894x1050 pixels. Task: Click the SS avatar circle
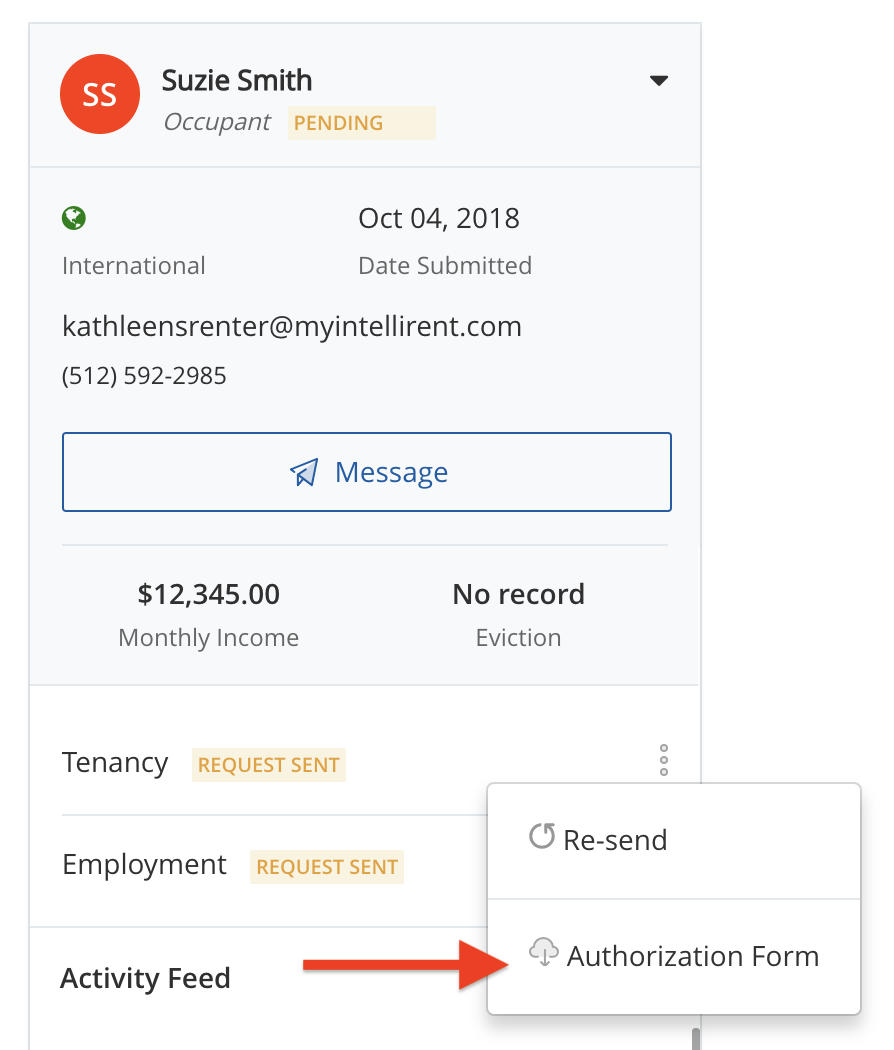[99, 94]
